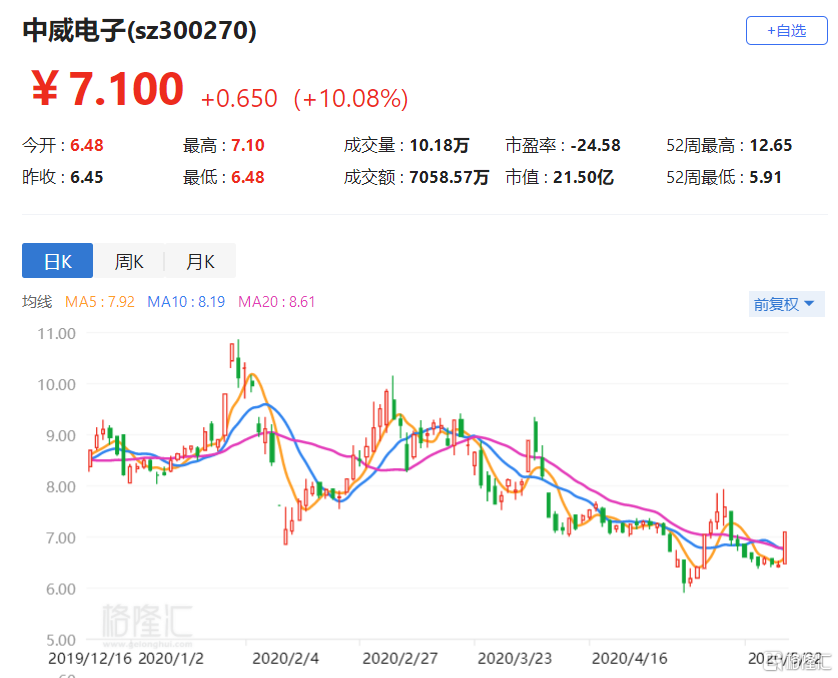The width and height of the screenshot is (838, 678).
Task: Add stock to watchlist with +自选 button
Action: point(786,30)
